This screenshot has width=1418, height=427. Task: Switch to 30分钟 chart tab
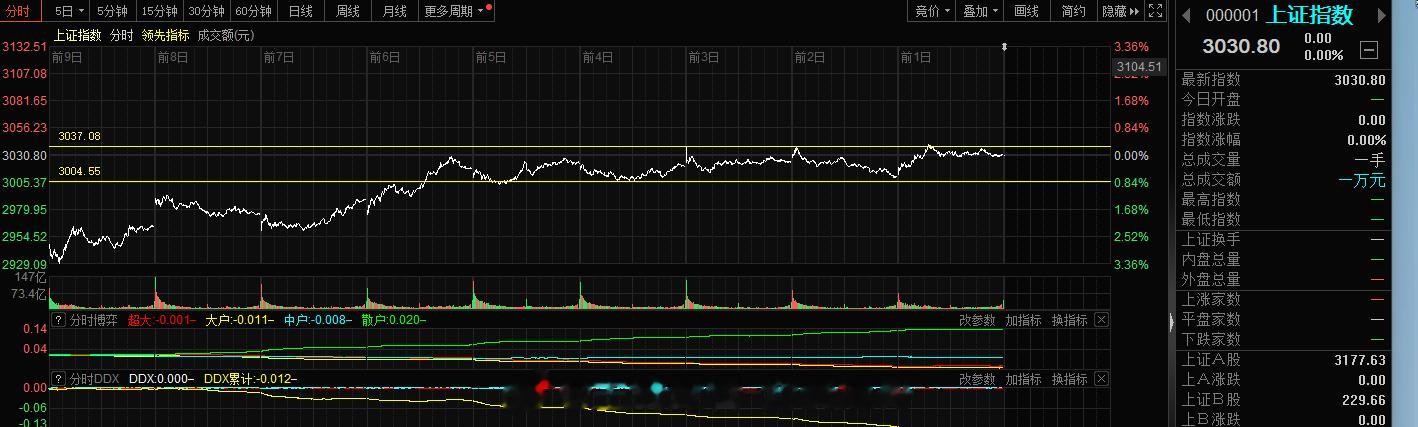(206, 11)
